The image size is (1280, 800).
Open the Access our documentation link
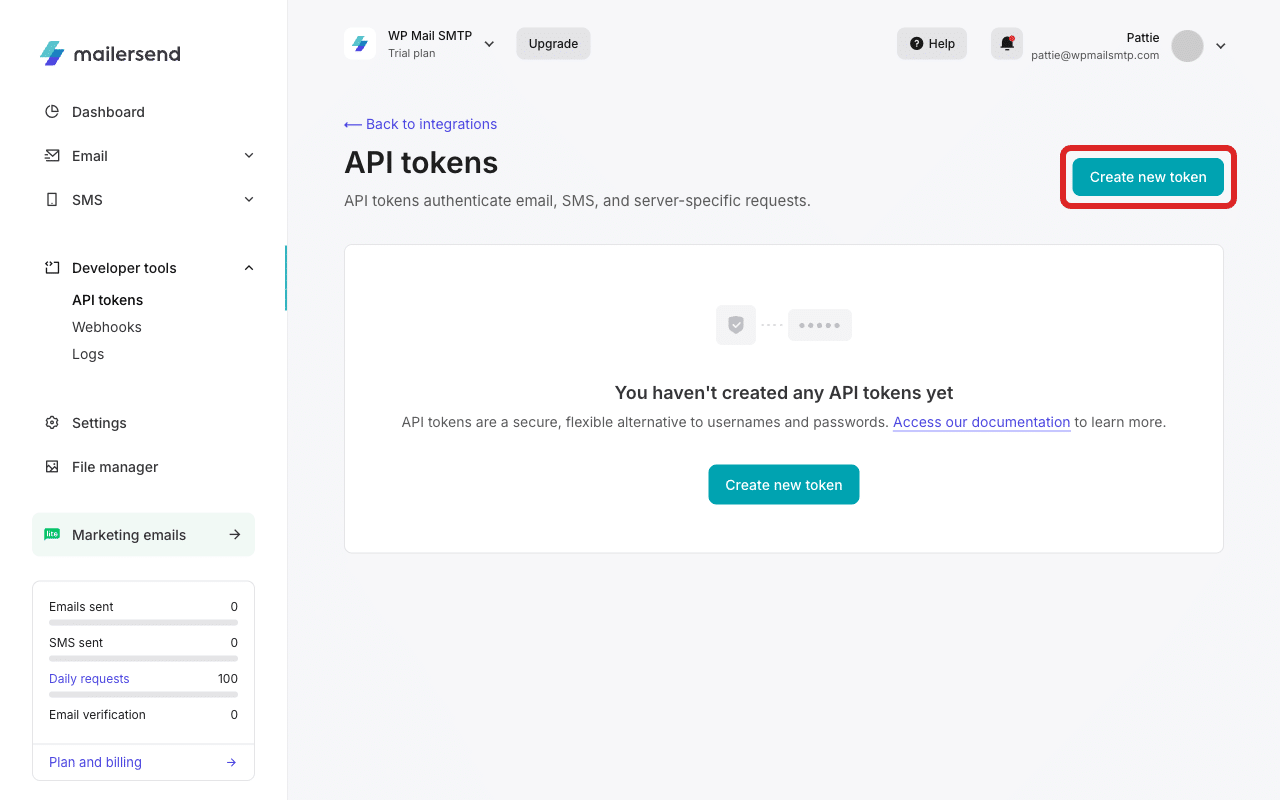[981, 422]
